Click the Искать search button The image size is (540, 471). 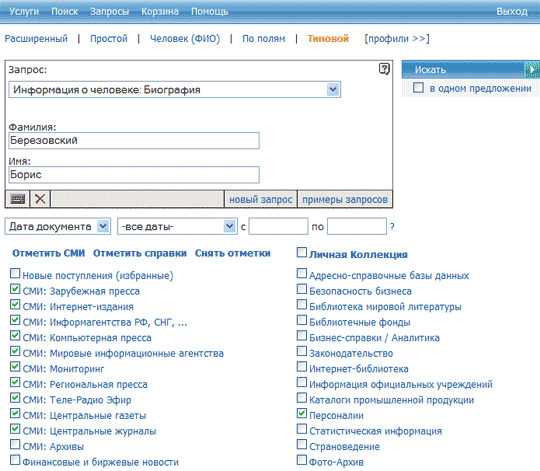[x=463, y=70]
